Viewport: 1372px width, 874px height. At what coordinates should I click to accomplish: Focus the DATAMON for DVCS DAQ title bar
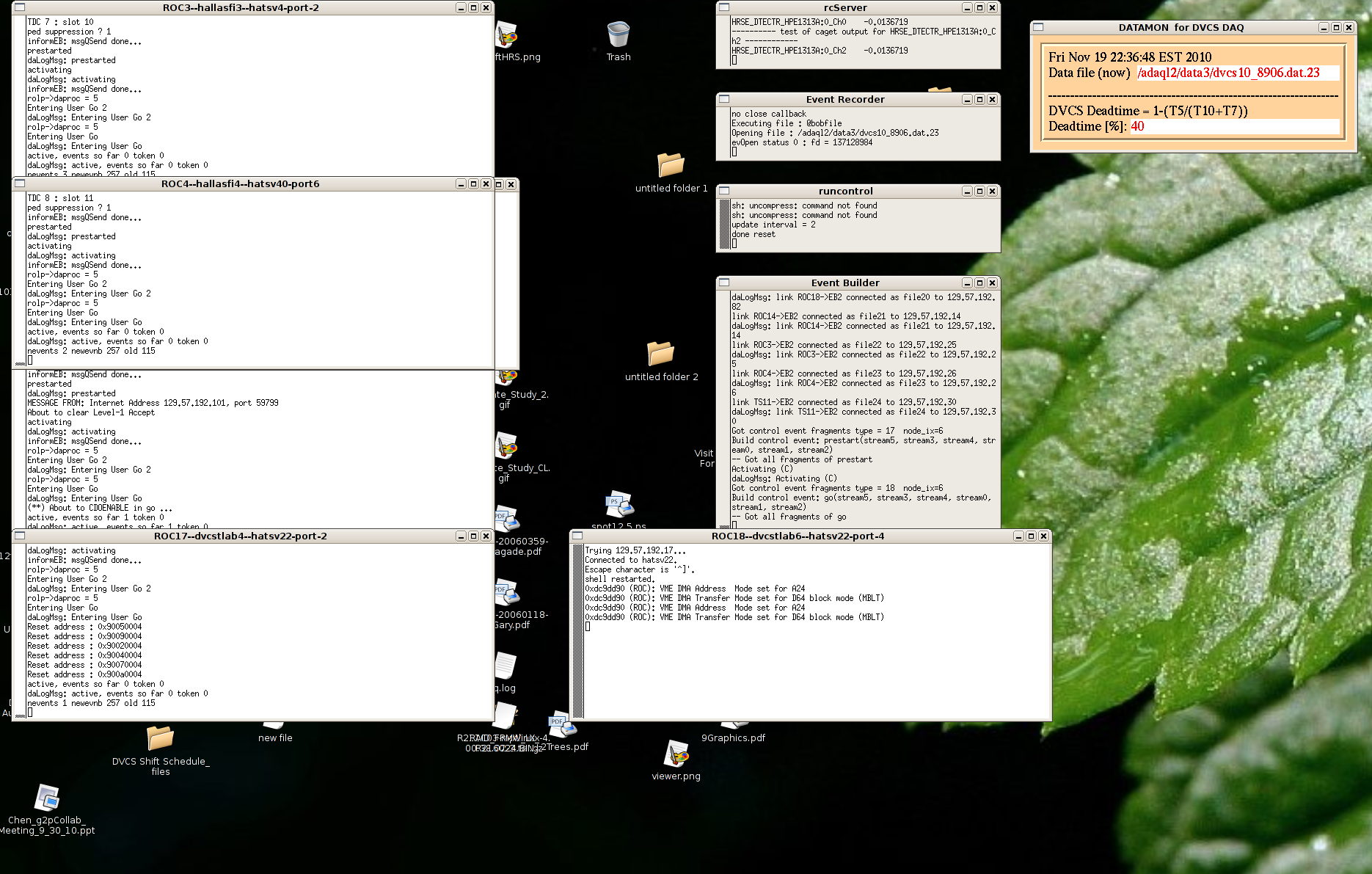coord(1181,27)
